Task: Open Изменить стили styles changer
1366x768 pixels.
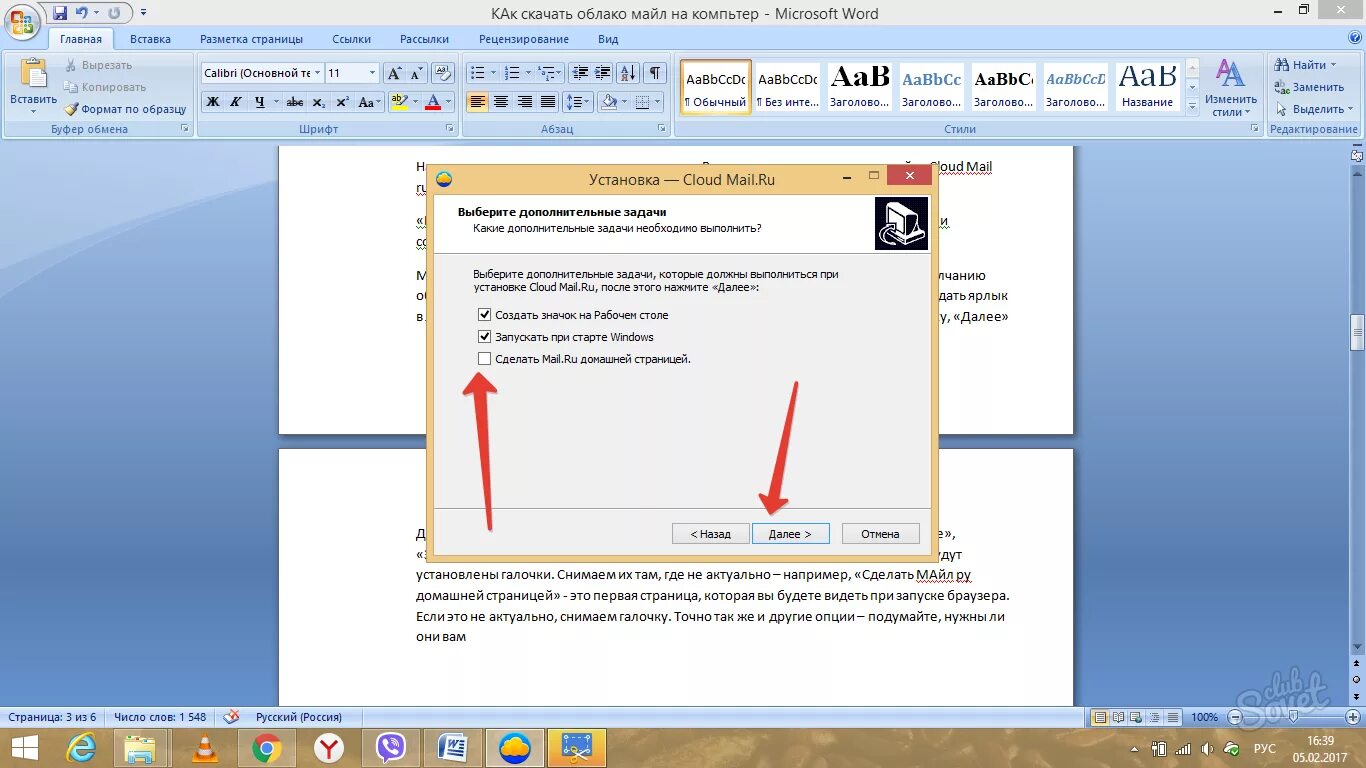Action: [1230, 88]
